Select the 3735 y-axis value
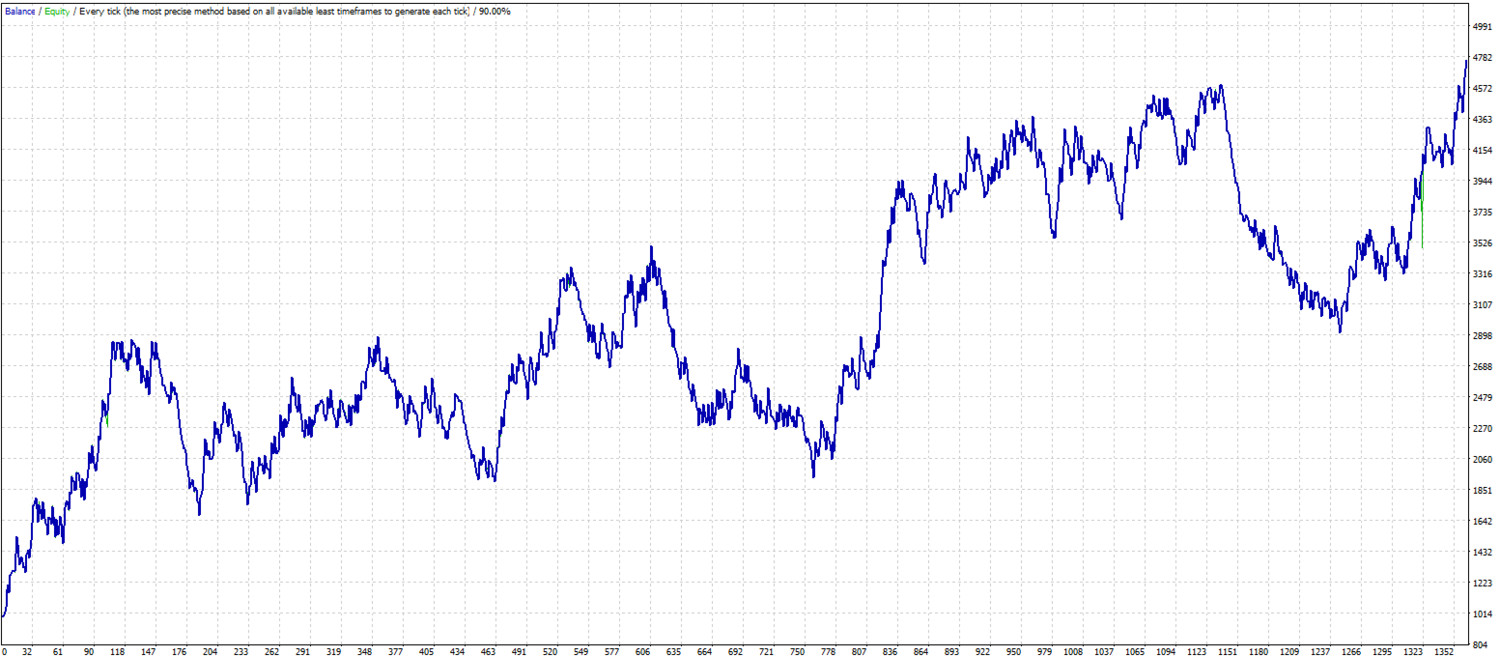Viewport: 1500px width, 656px height. point(1483,212)
